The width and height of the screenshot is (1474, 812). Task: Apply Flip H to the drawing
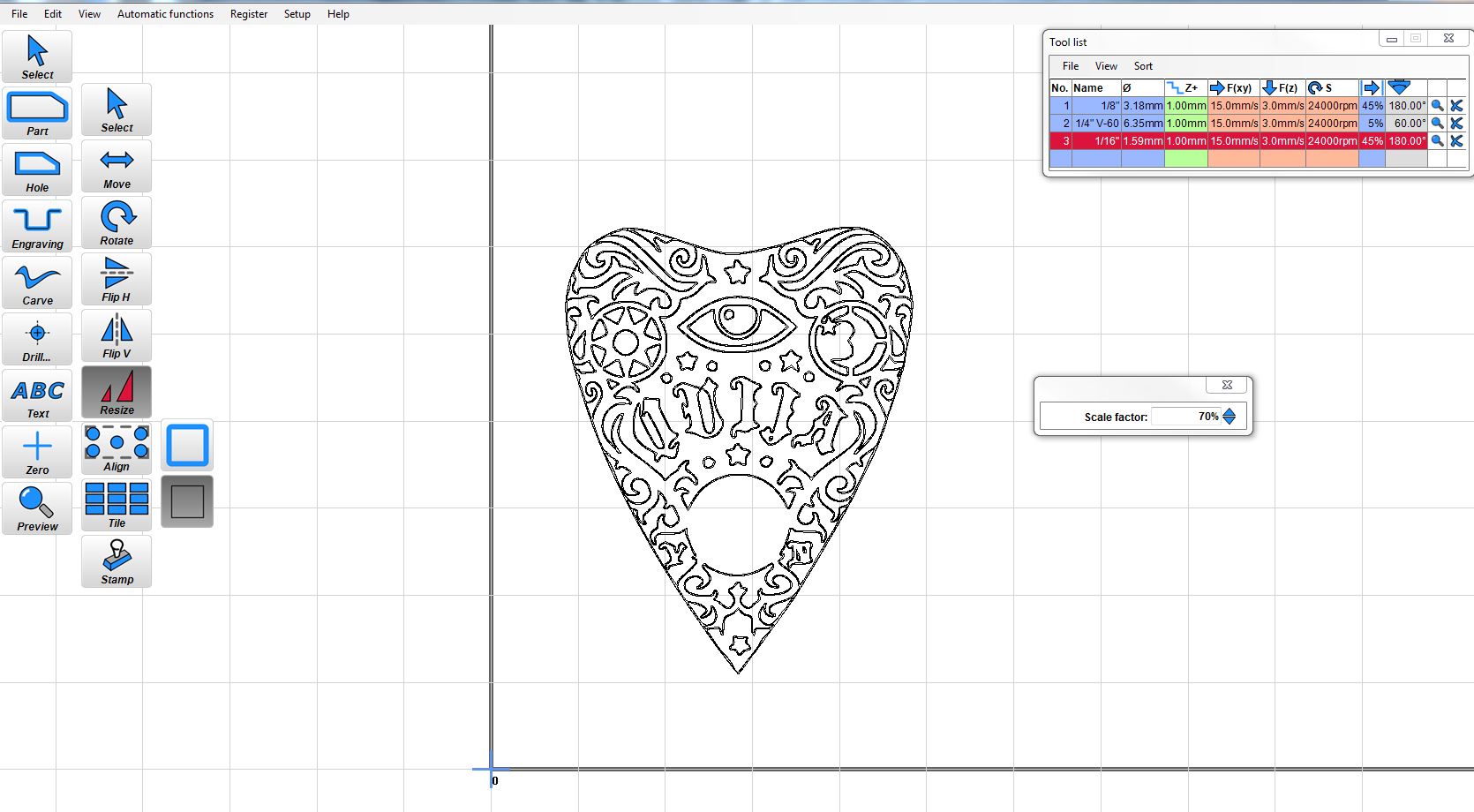tap(117, 279)
